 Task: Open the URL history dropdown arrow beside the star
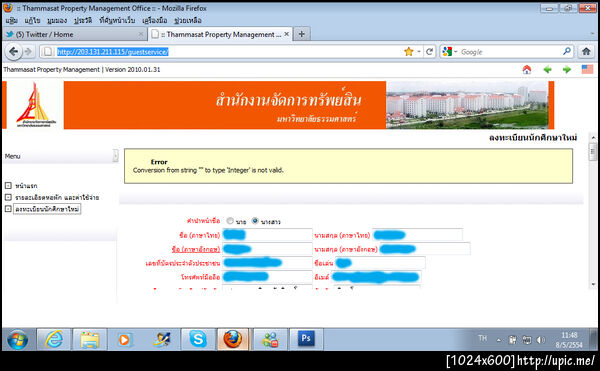coord(419,52)
